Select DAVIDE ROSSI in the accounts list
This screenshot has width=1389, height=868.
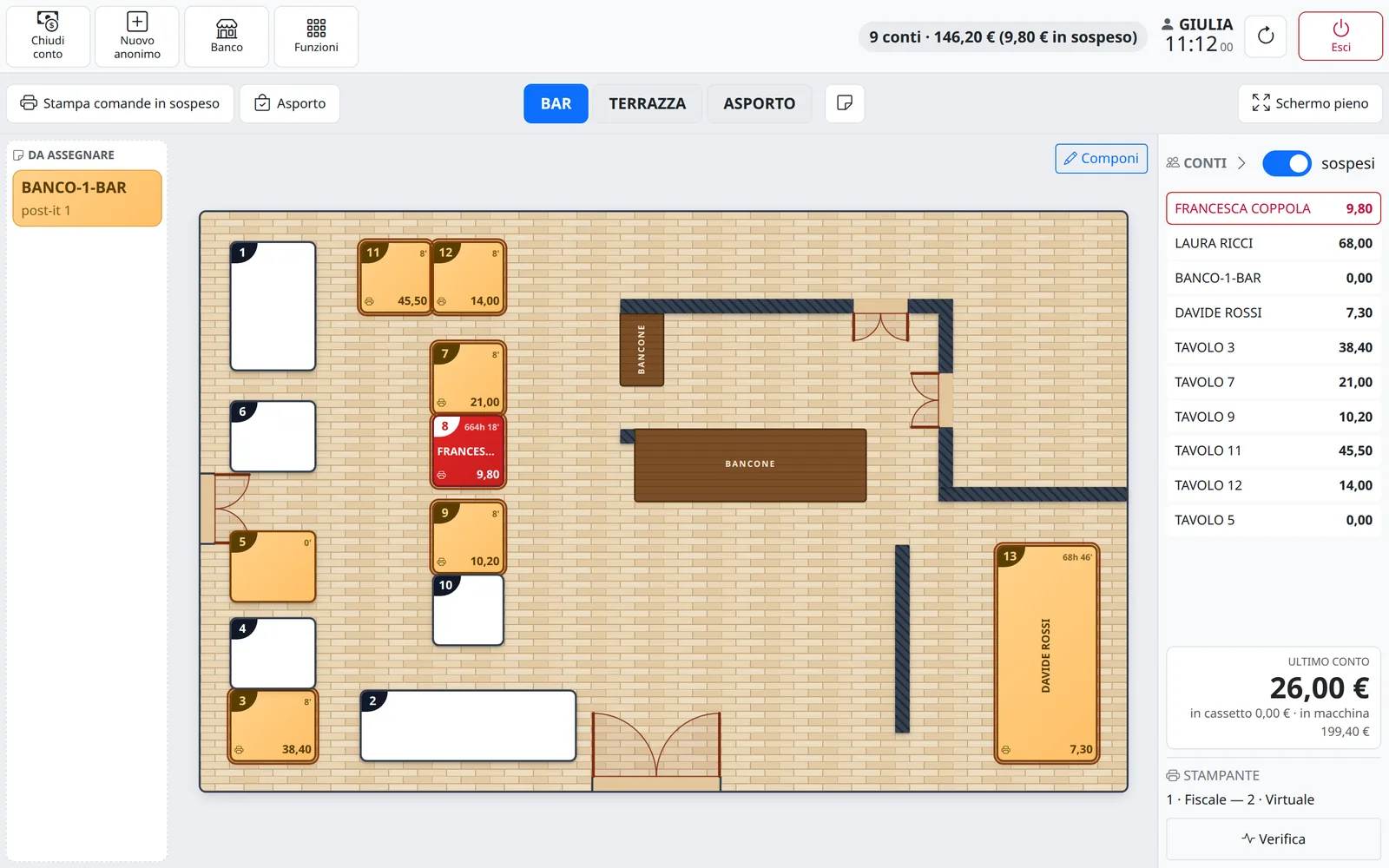tap(1274, 312)
